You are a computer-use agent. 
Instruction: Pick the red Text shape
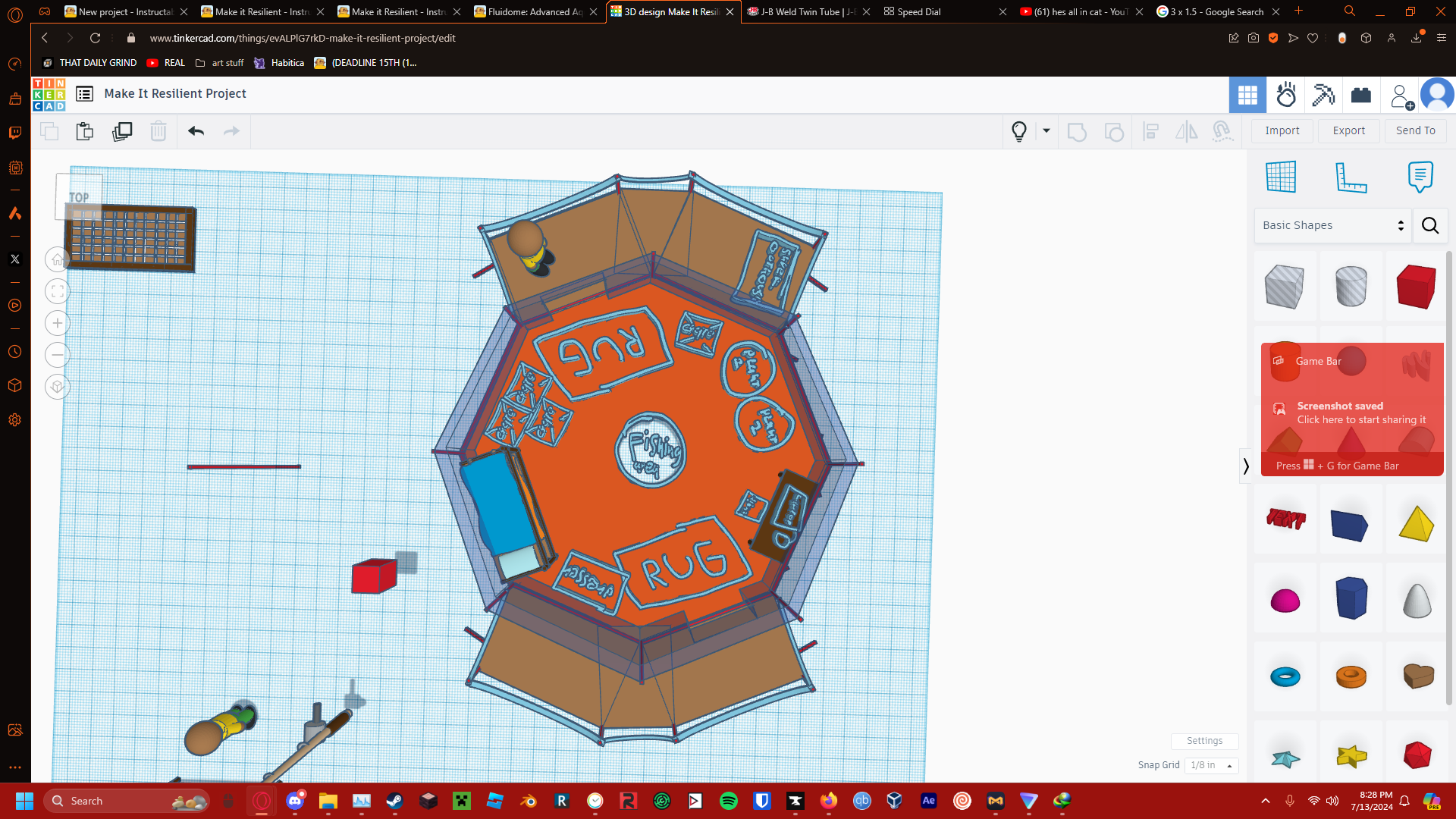[x=1285, y=519]
